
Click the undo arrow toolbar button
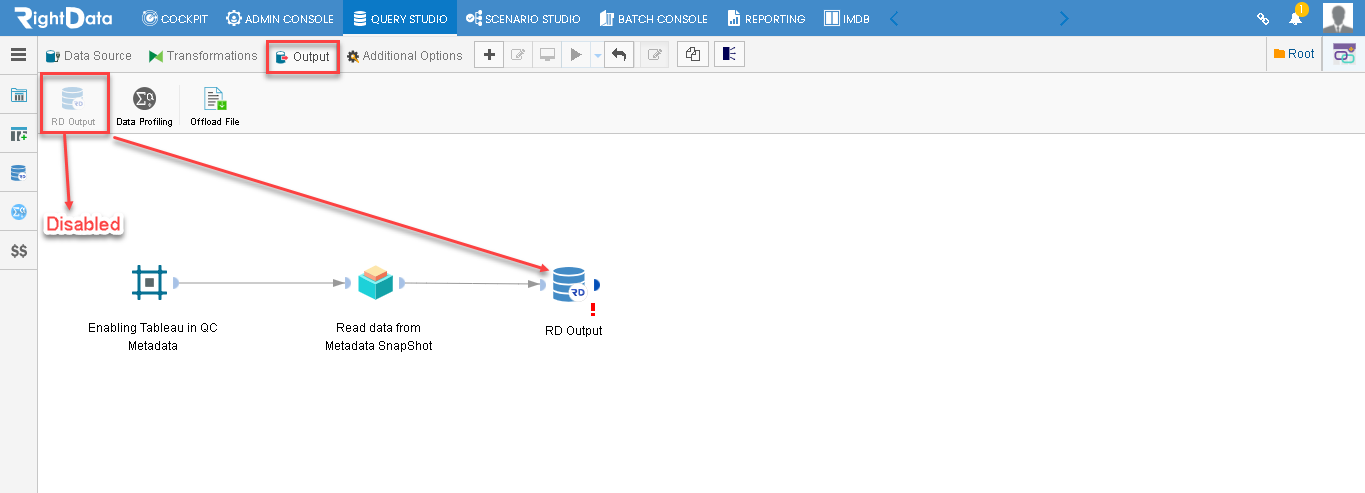coord(619,55)
